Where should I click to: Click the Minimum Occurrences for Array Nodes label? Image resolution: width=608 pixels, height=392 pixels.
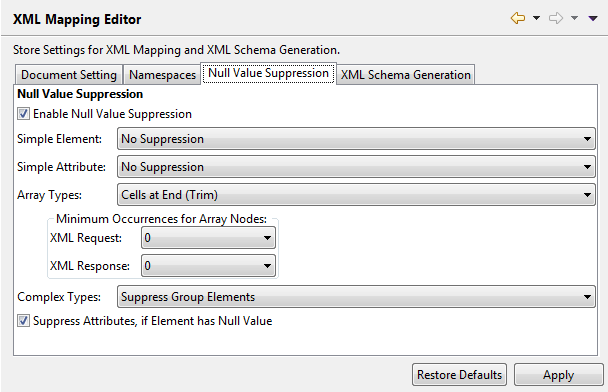click(161, 219)
